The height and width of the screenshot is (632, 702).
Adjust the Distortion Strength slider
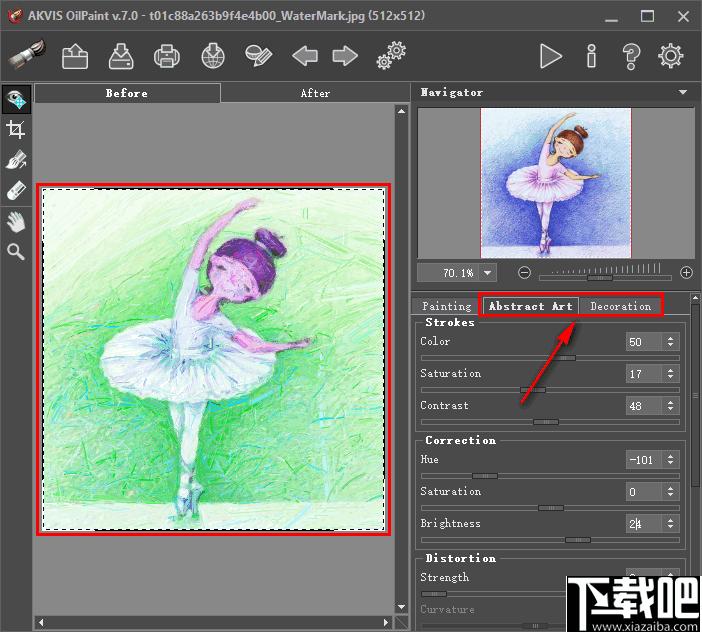pyautogui.click(x=492, y=594)
